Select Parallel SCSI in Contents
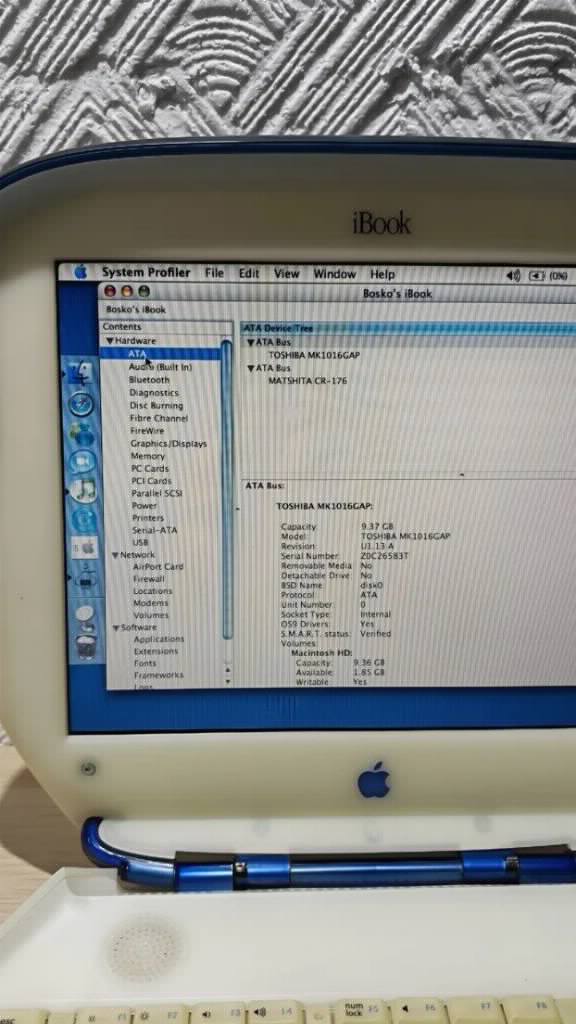 click(x=157, y=493)
